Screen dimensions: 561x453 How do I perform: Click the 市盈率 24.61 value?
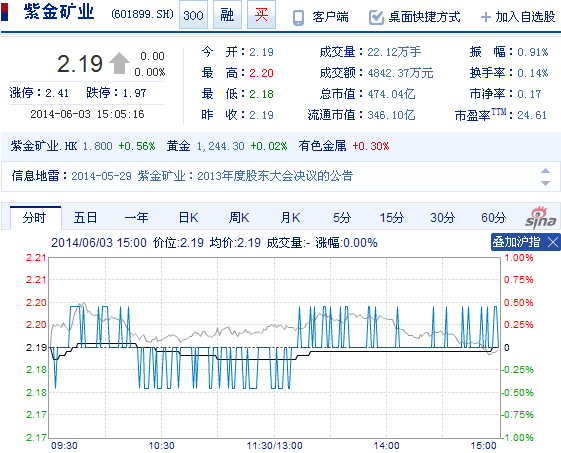(532, 115)
